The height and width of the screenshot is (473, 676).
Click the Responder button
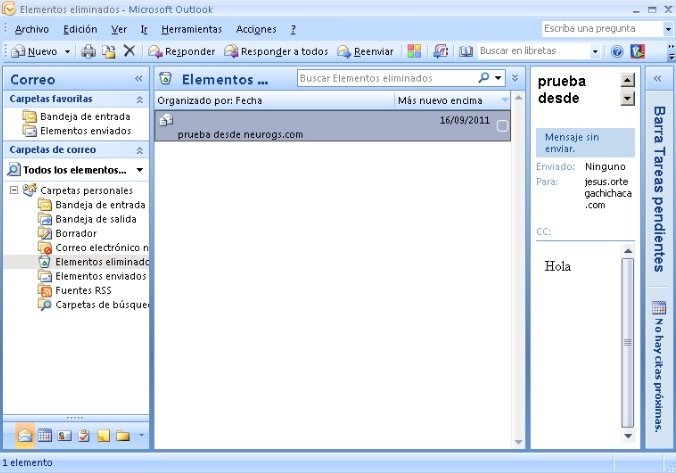[182, 52]
